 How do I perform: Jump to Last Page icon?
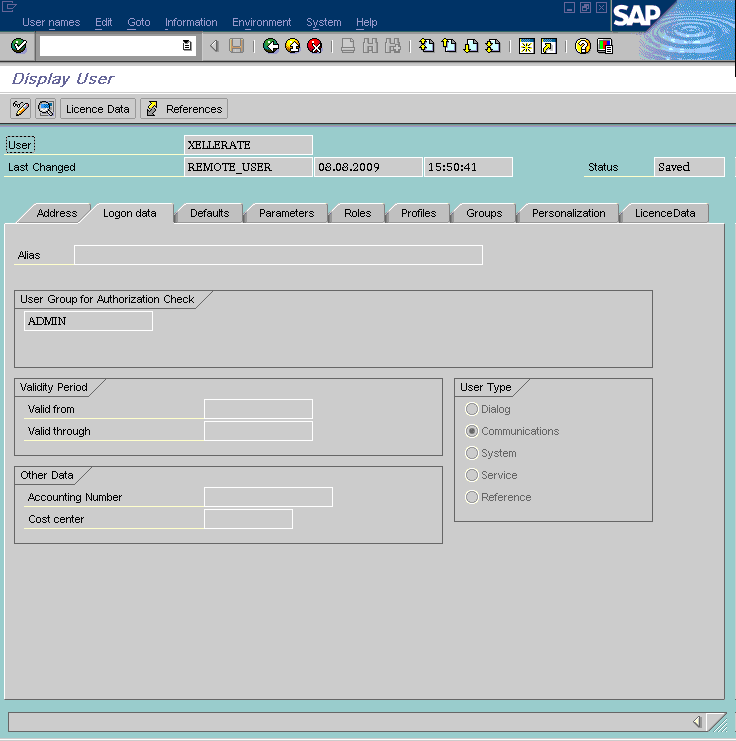[493, 46]
